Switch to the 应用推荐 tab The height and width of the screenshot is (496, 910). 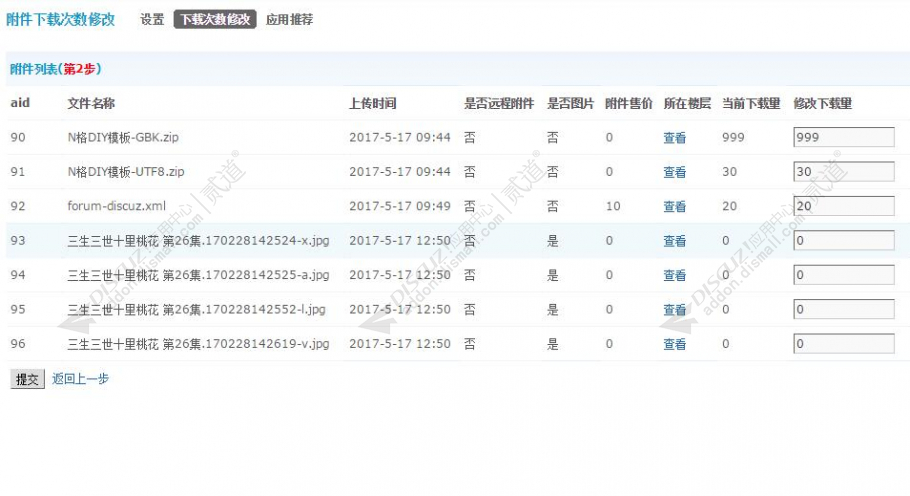click(x=290, y=19)
